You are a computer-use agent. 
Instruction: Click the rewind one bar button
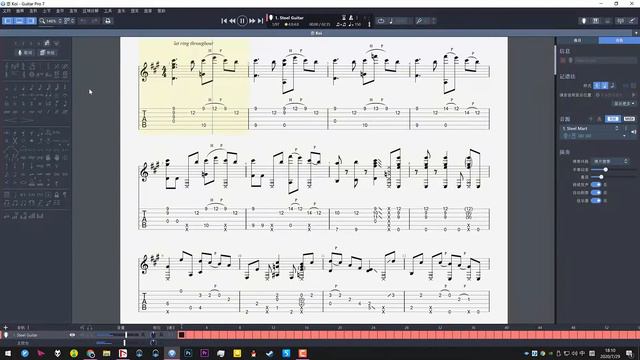[232, 21]
